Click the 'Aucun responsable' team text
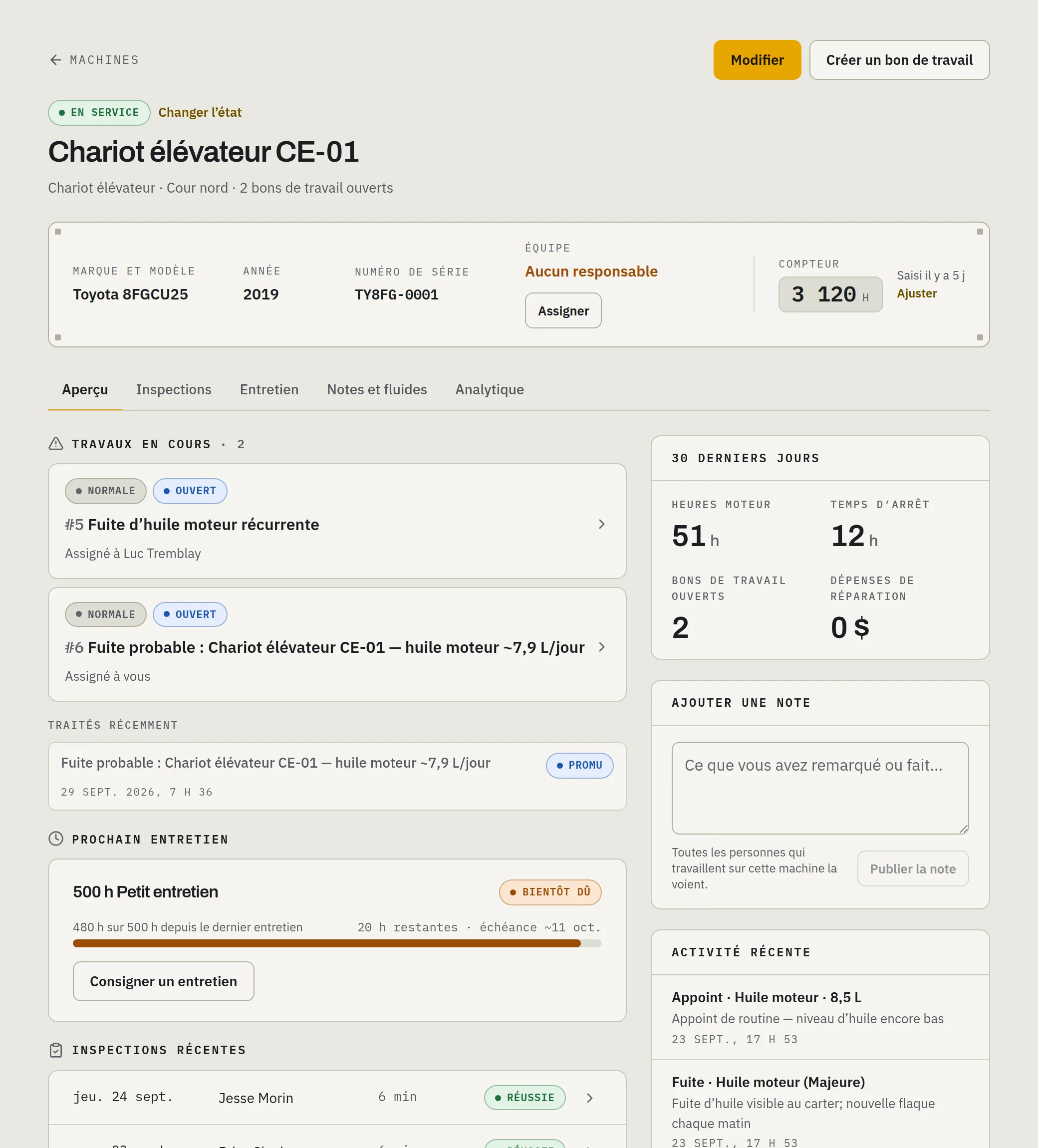Screen dimensions: 1038x1148 pyautogui.click(x=591, y=271)
